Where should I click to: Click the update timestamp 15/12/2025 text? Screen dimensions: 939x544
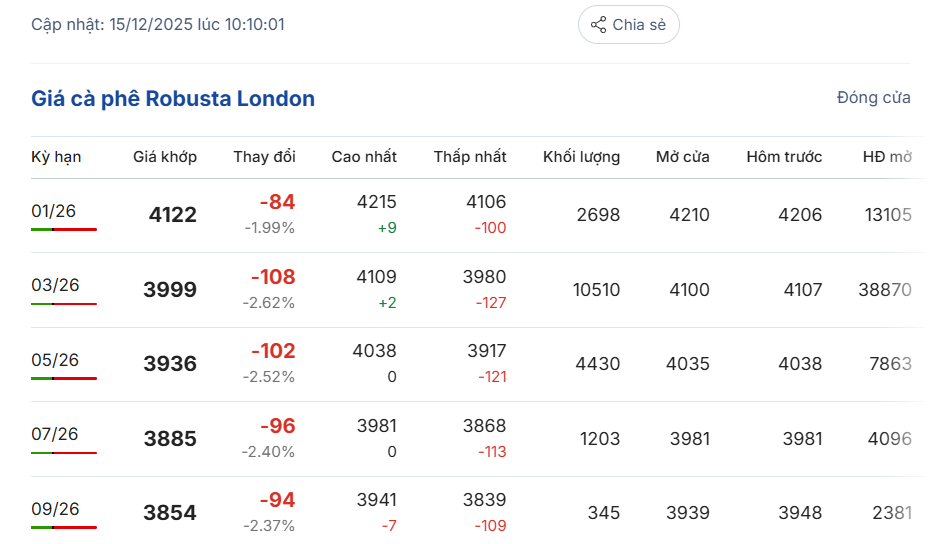(158, 24)
